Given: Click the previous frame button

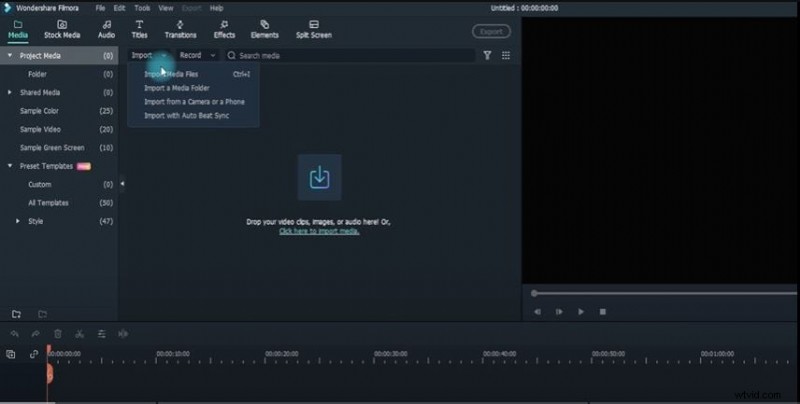Looking at the screenshot, I should [x=537, y=312].
